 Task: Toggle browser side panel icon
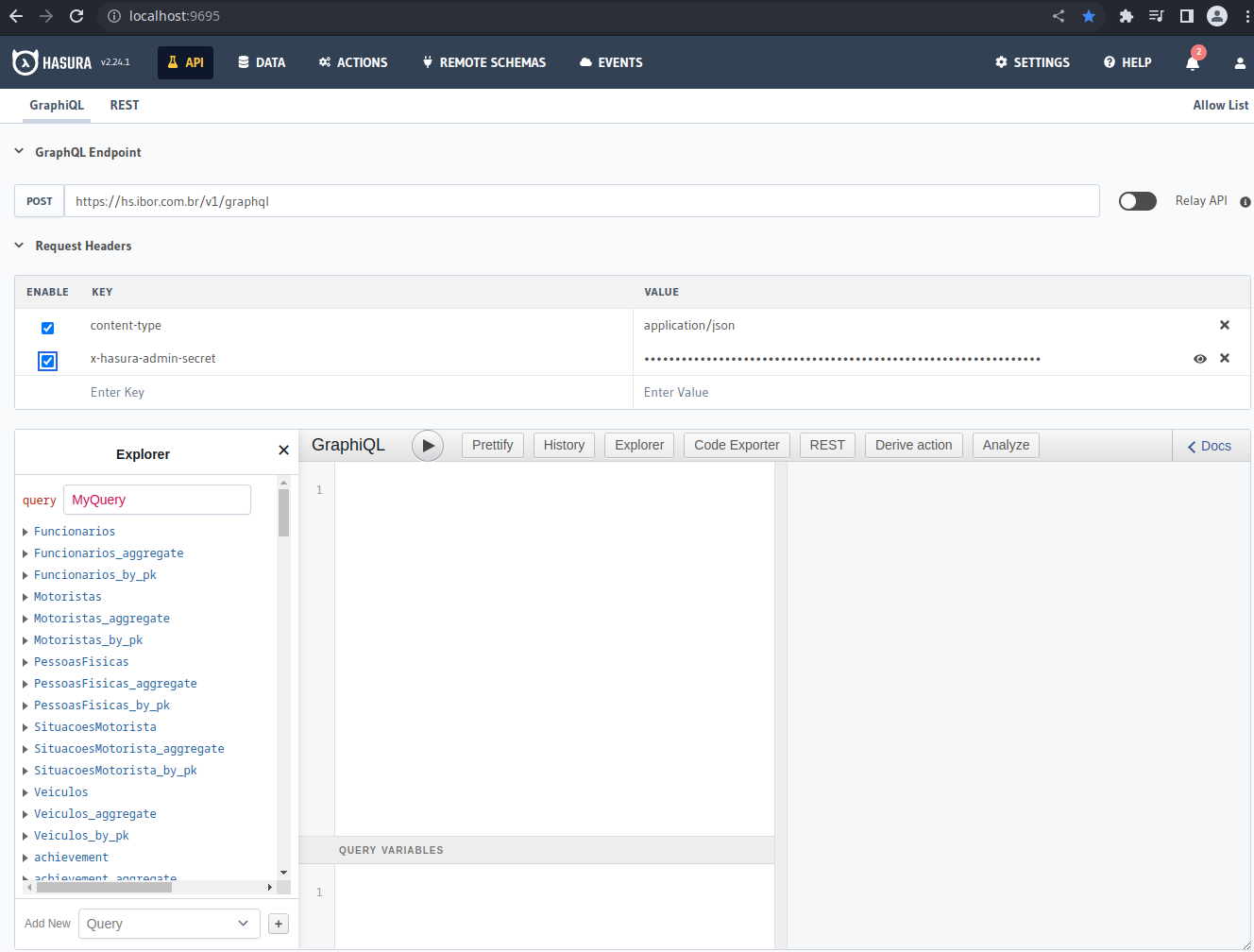pyautogui.click(x=1187, y=16)
